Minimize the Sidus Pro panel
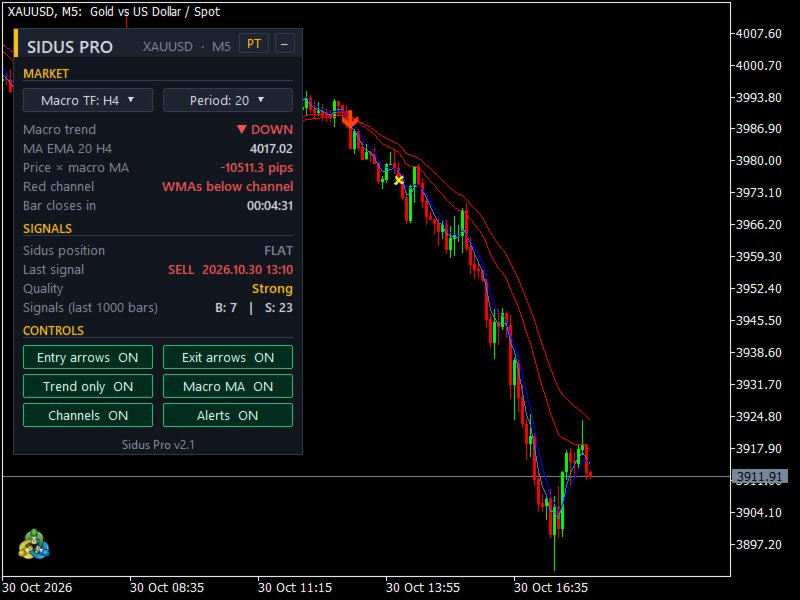Image resolution: width=800 pixels, height=600 pixels. pos(285,44)
